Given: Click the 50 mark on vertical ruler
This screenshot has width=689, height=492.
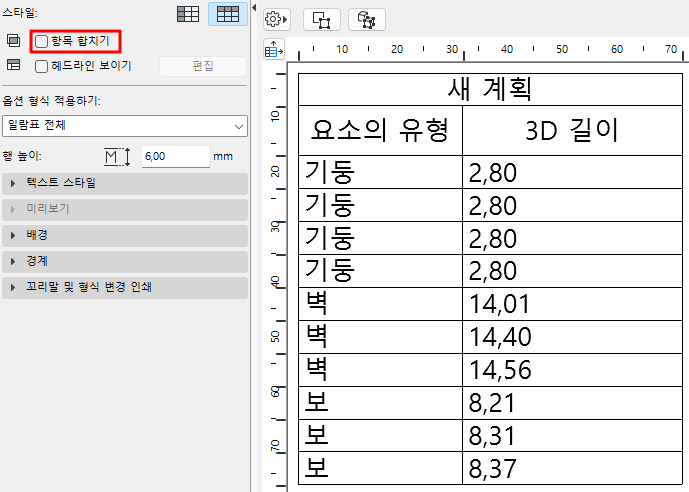Looking at the screenshot, I should tap(275, 336).
